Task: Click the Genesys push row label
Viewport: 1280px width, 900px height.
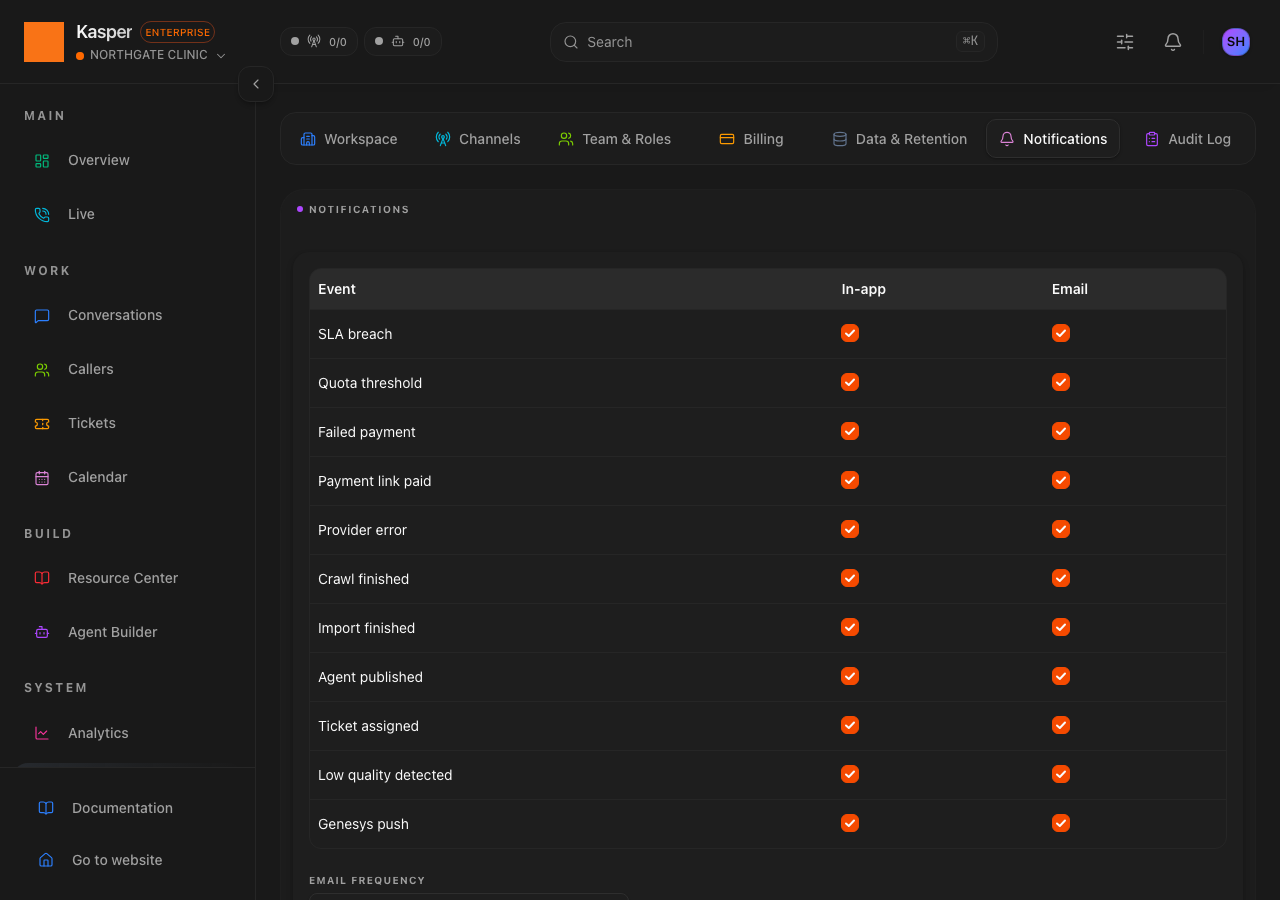Action: [x=363, y=824]
